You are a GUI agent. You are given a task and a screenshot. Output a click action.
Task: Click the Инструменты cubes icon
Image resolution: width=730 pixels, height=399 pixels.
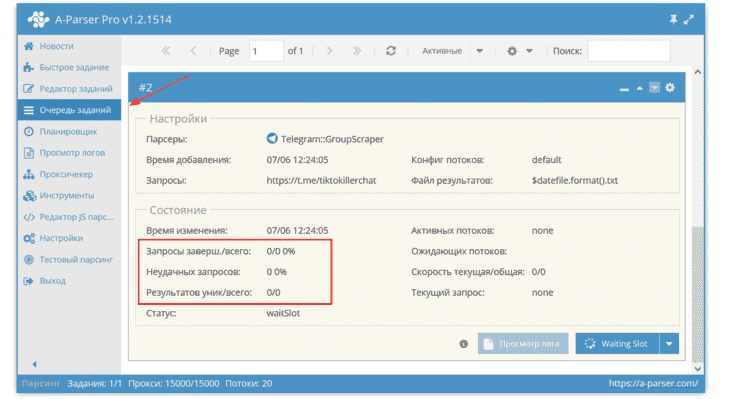click(29, 196)
